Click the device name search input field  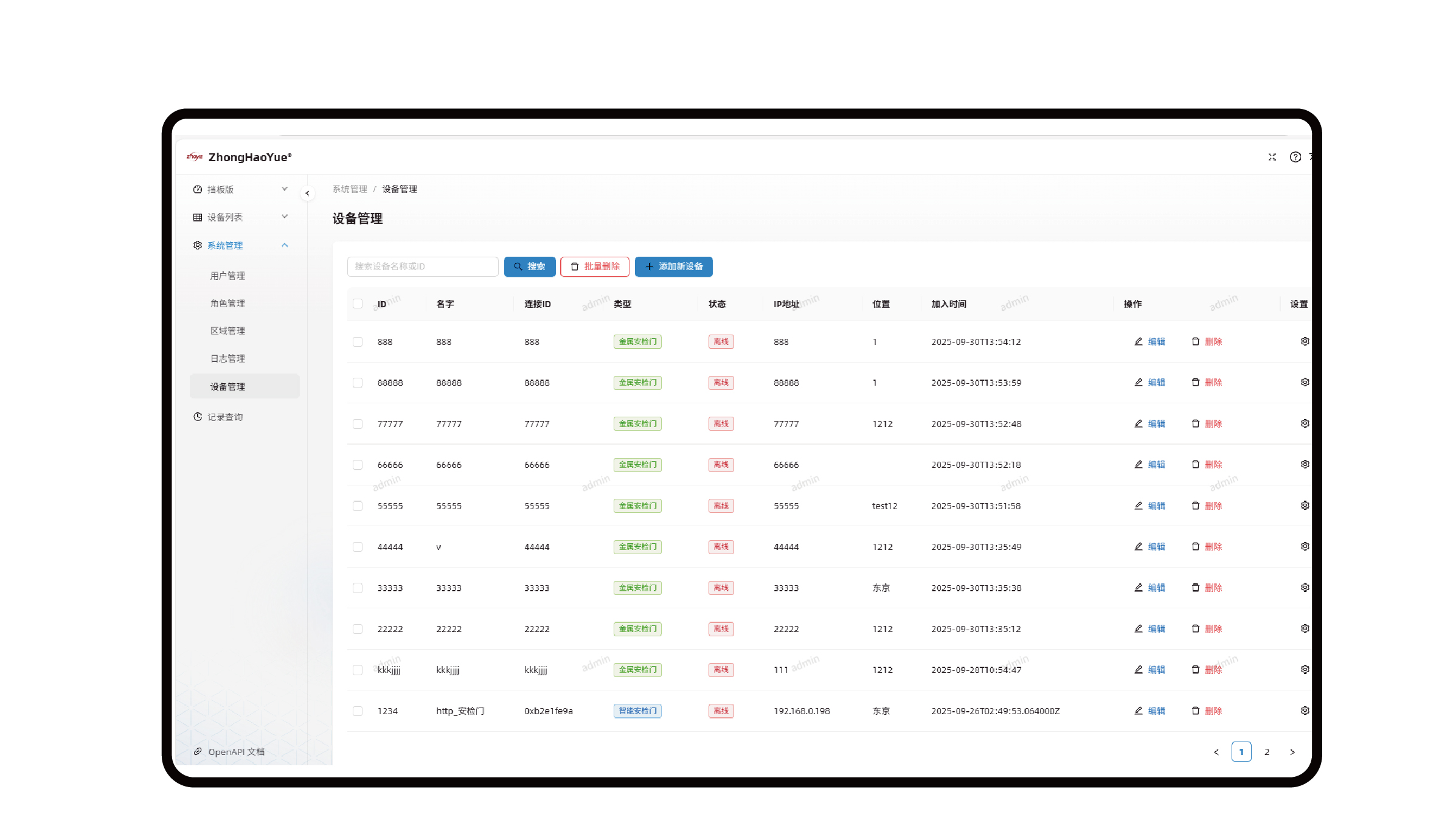[422, 267]
